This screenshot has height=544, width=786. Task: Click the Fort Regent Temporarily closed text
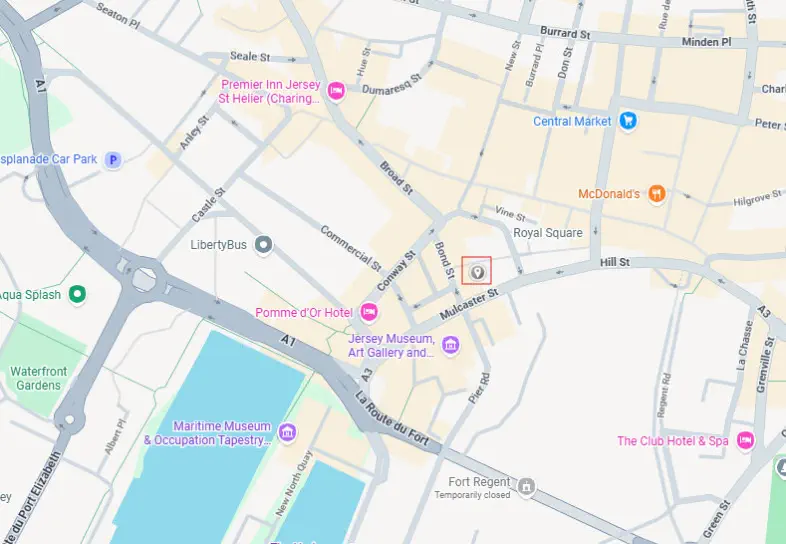click(x=472, y=488)
